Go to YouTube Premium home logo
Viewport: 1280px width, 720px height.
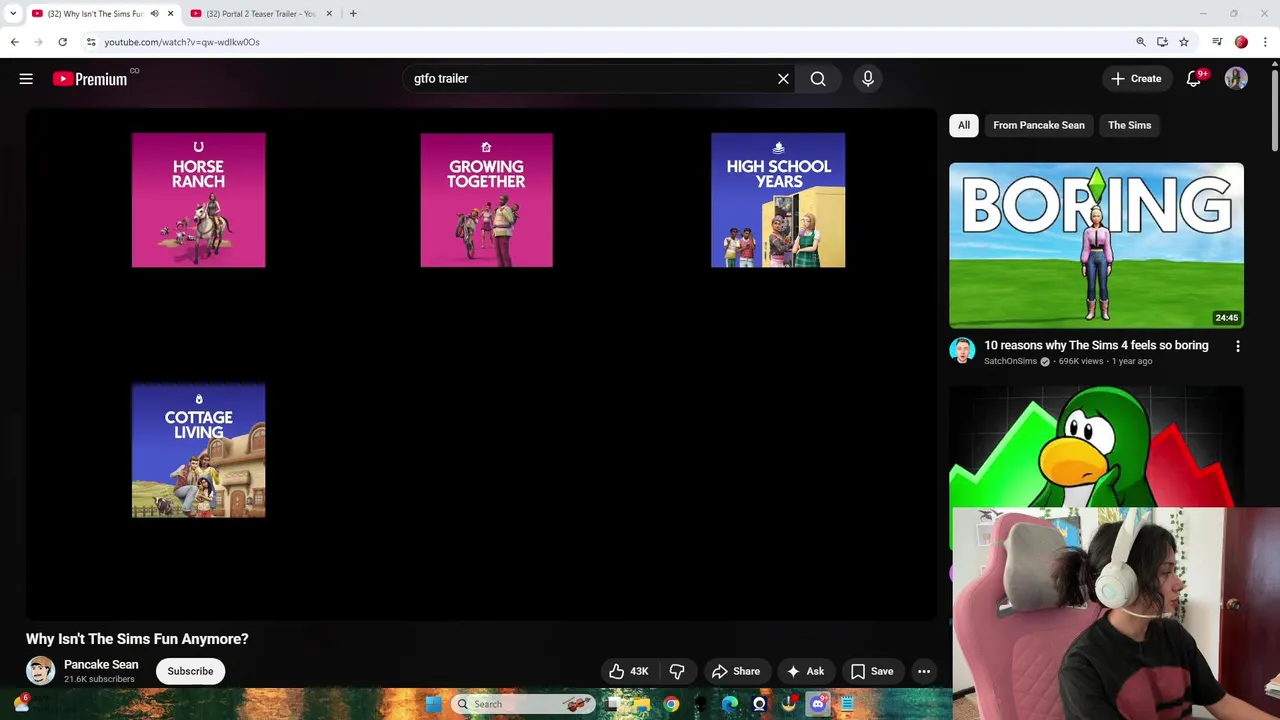pyautogui.click(x=90, y=79)
